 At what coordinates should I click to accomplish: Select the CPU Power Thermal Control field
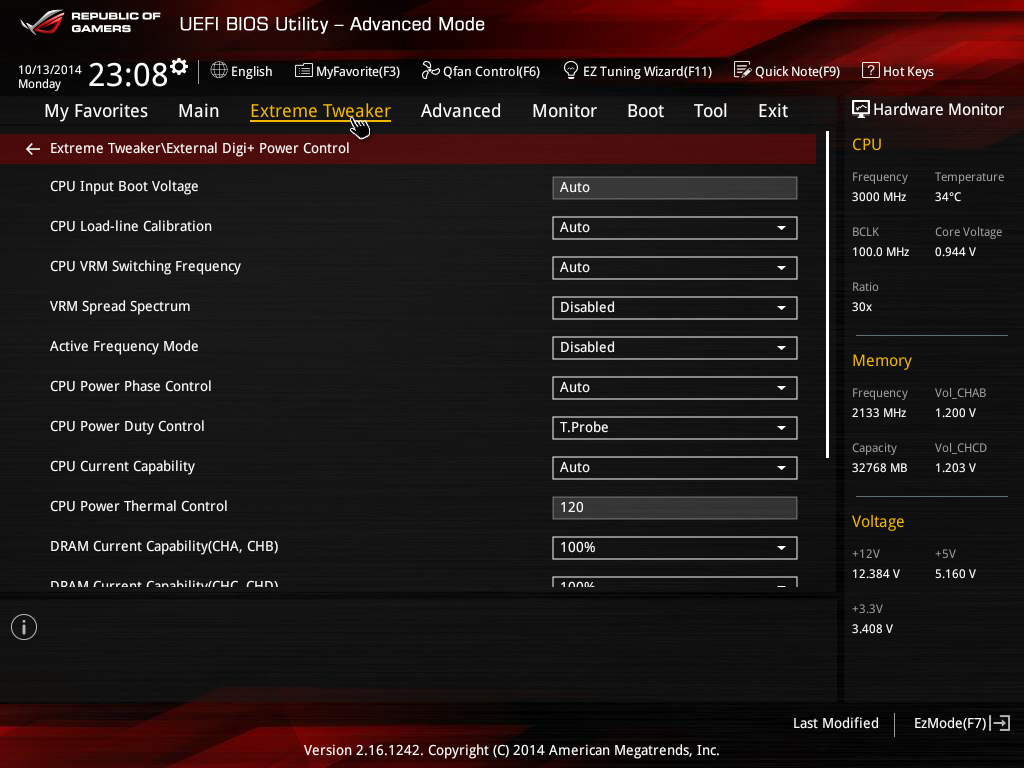tap(675, 507)
